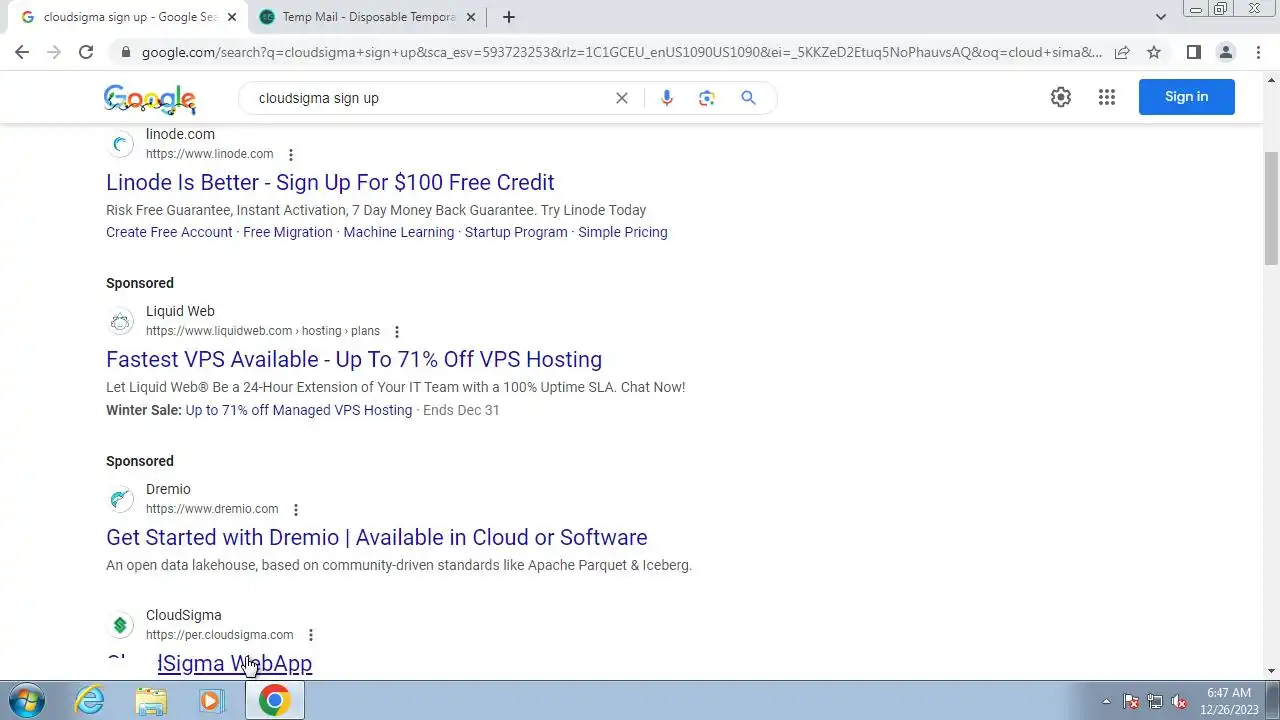
Task: Open network status tray icon
Action: [1155, 701]
